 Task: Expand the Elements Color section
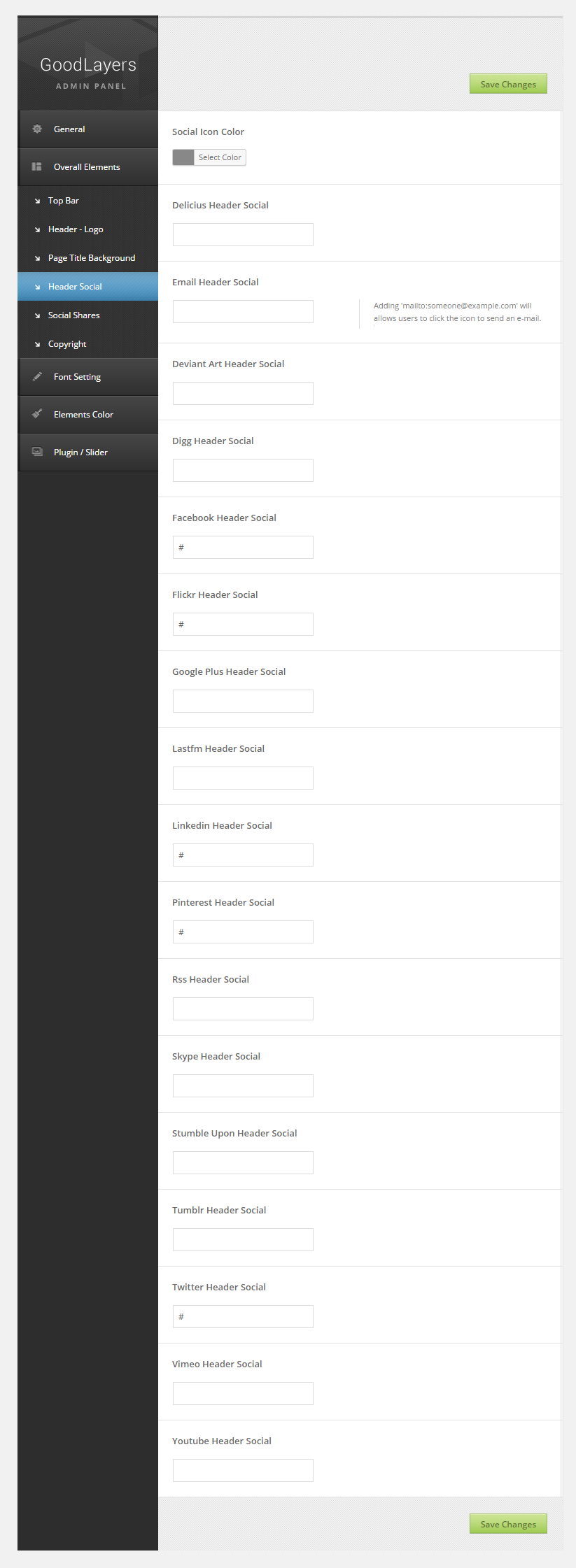tap(83, 415)
